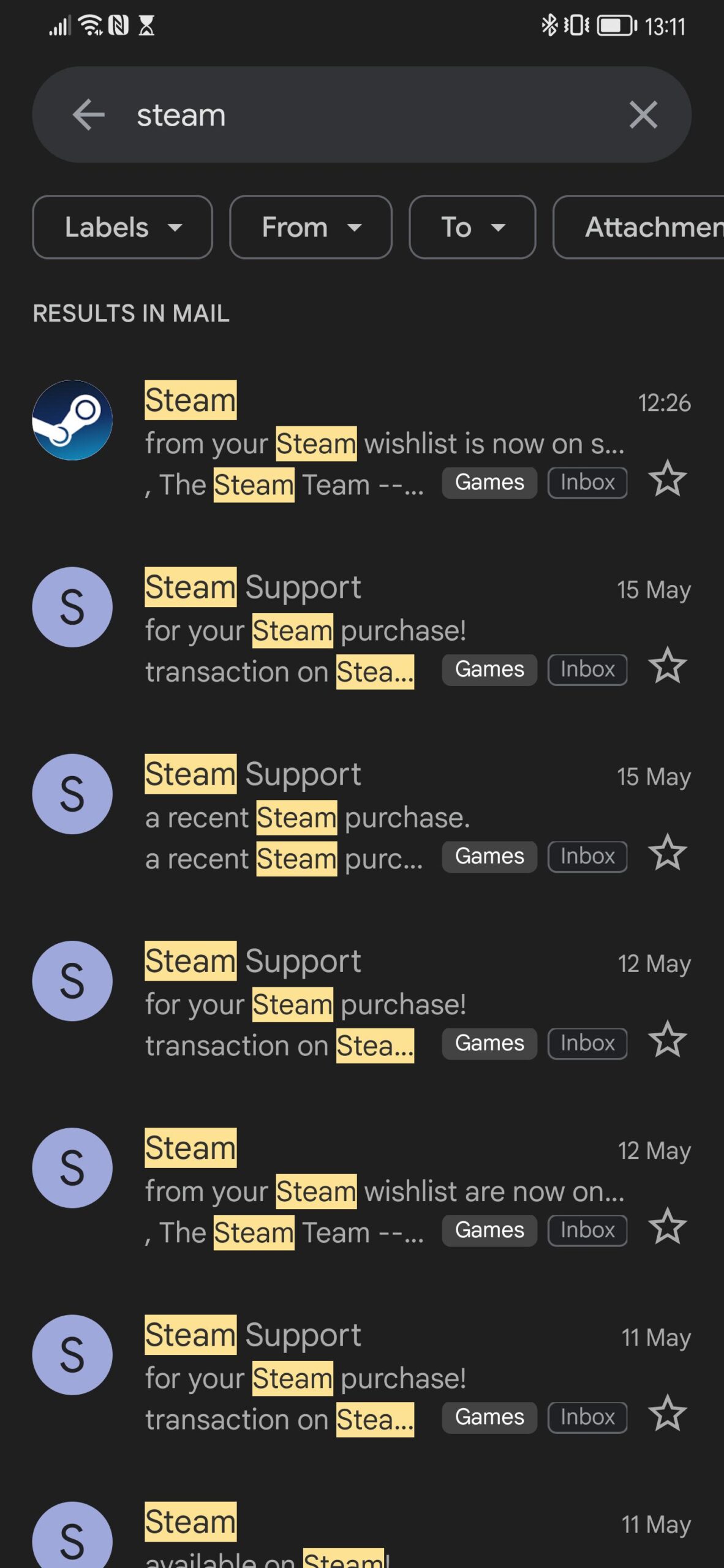Tap the Steam avatar on the 12 May wishlist email
This screenshot has width=724, height=1568.
pyautogui.click(x=72, y=1167)
